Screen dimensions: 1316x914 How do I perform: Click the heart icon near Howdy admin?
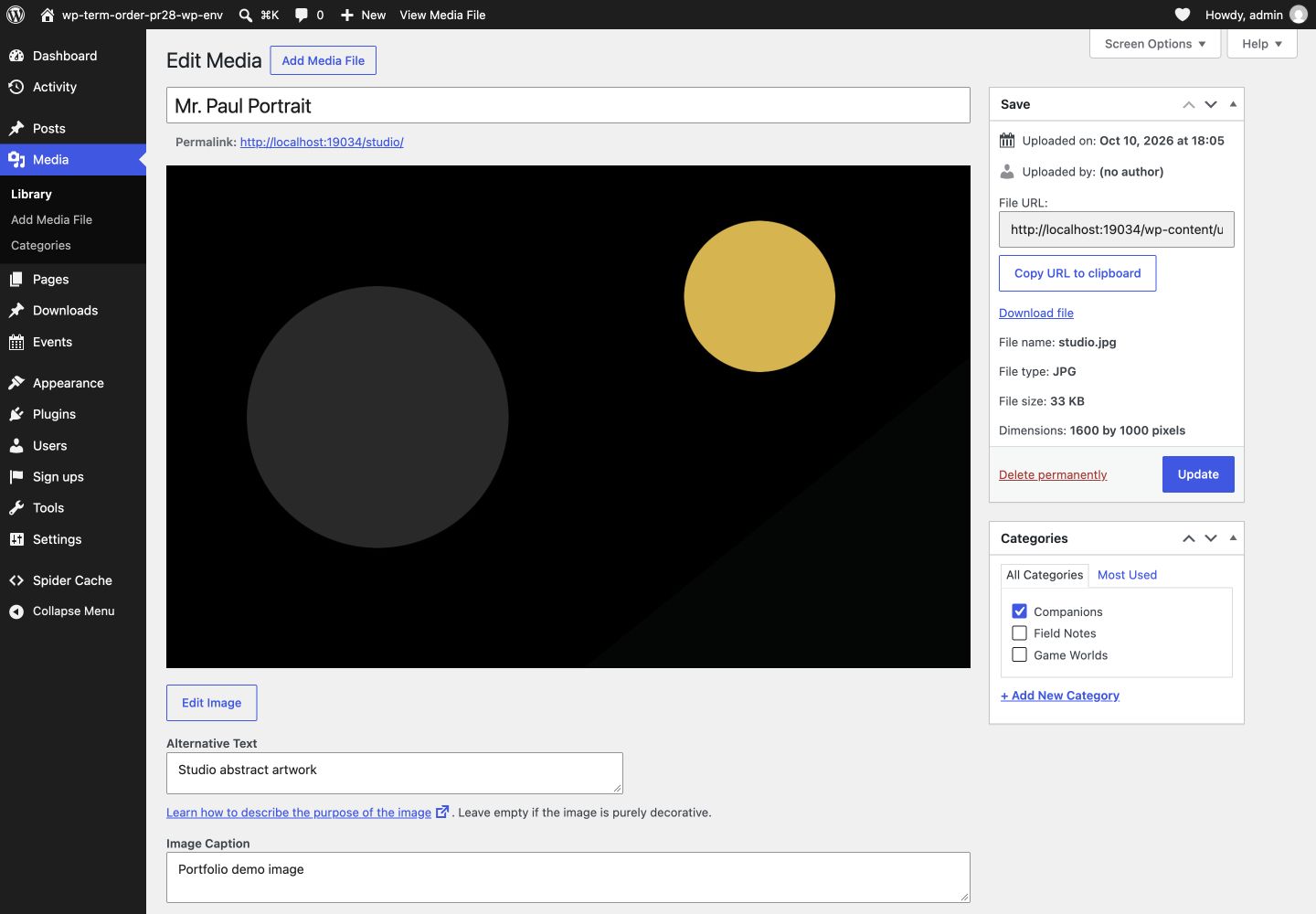point(1183,15)
